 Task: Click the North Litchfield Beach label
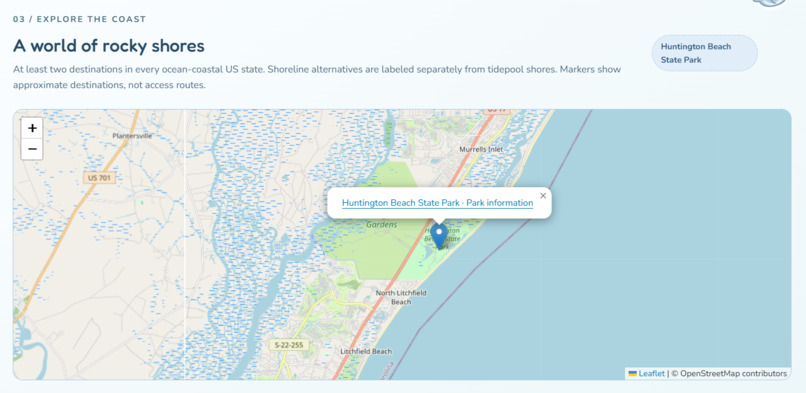tap(401, 297)
